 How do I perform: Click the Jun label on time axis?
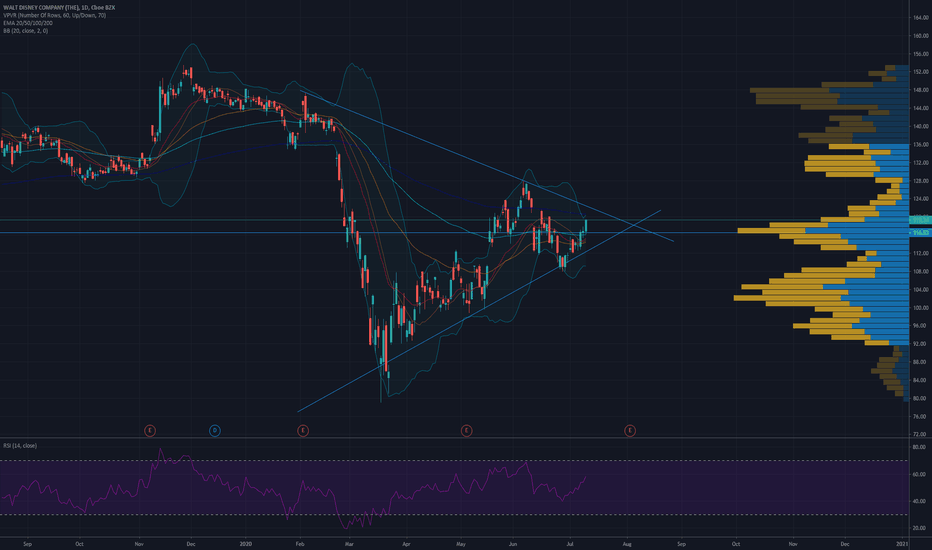tap(513, 544)
